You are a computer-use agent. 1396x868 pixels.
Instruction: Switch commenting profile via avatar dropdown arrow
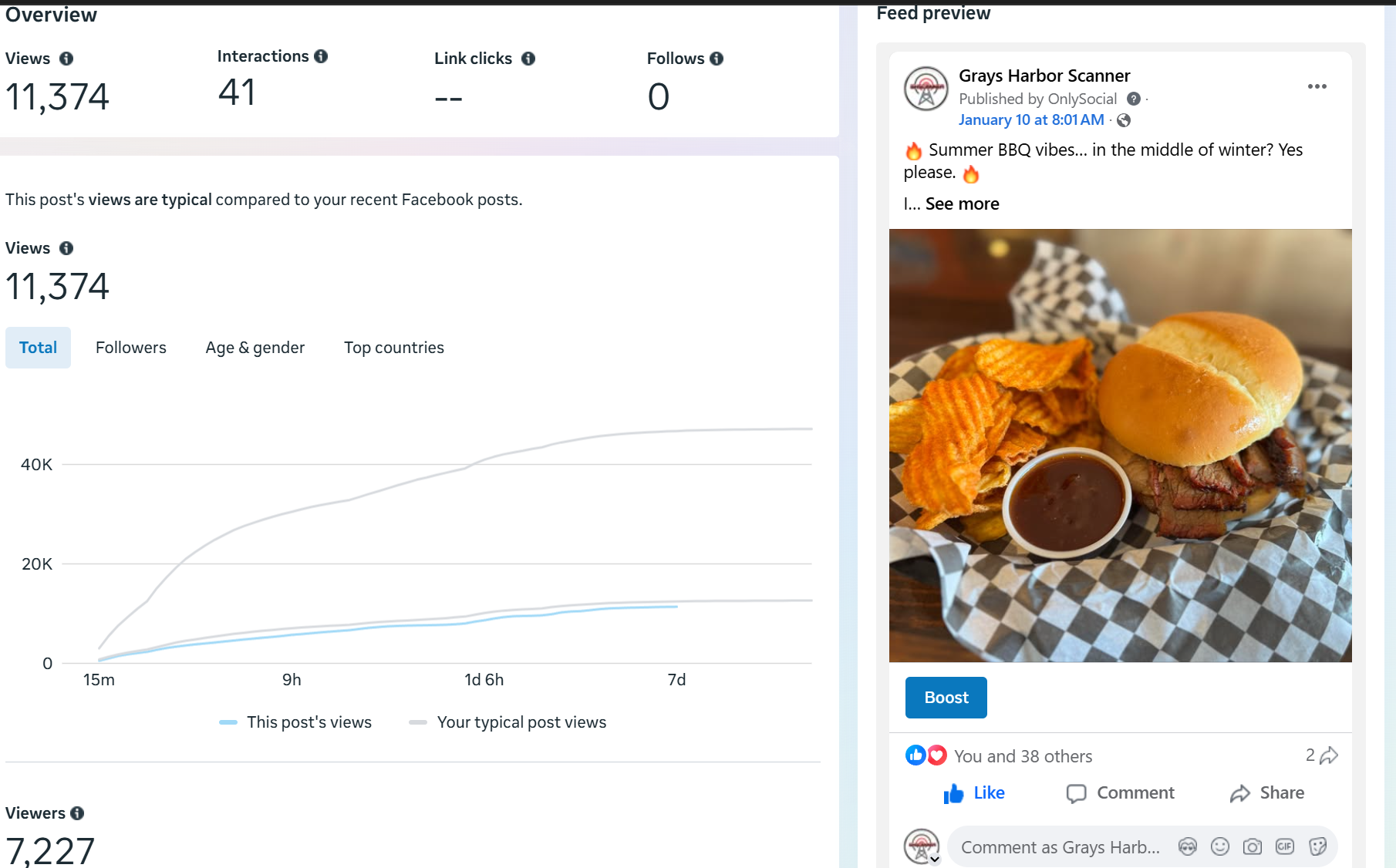tap(935, 859)
